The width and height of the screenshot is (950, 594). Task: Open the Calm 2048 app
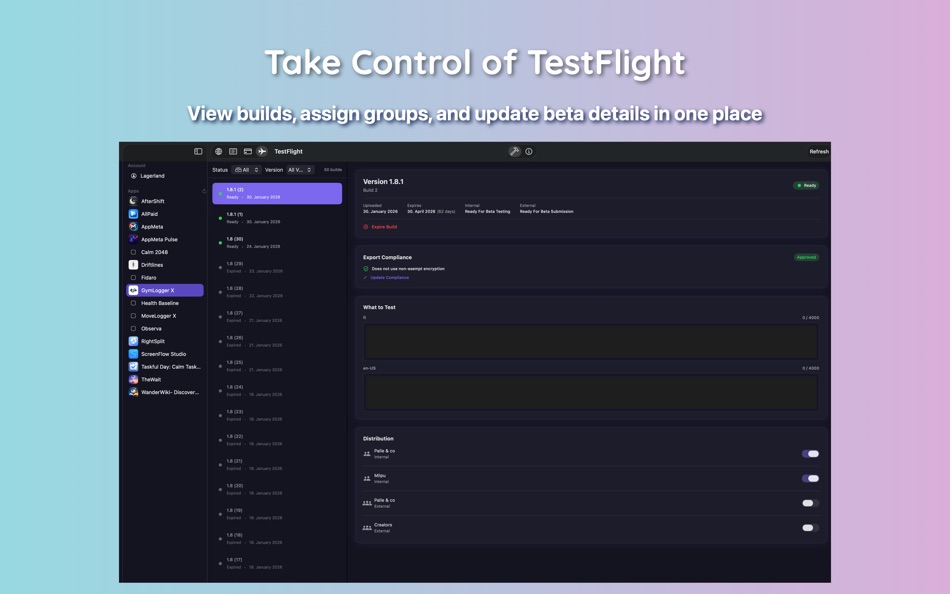click(x=165, y=252)
